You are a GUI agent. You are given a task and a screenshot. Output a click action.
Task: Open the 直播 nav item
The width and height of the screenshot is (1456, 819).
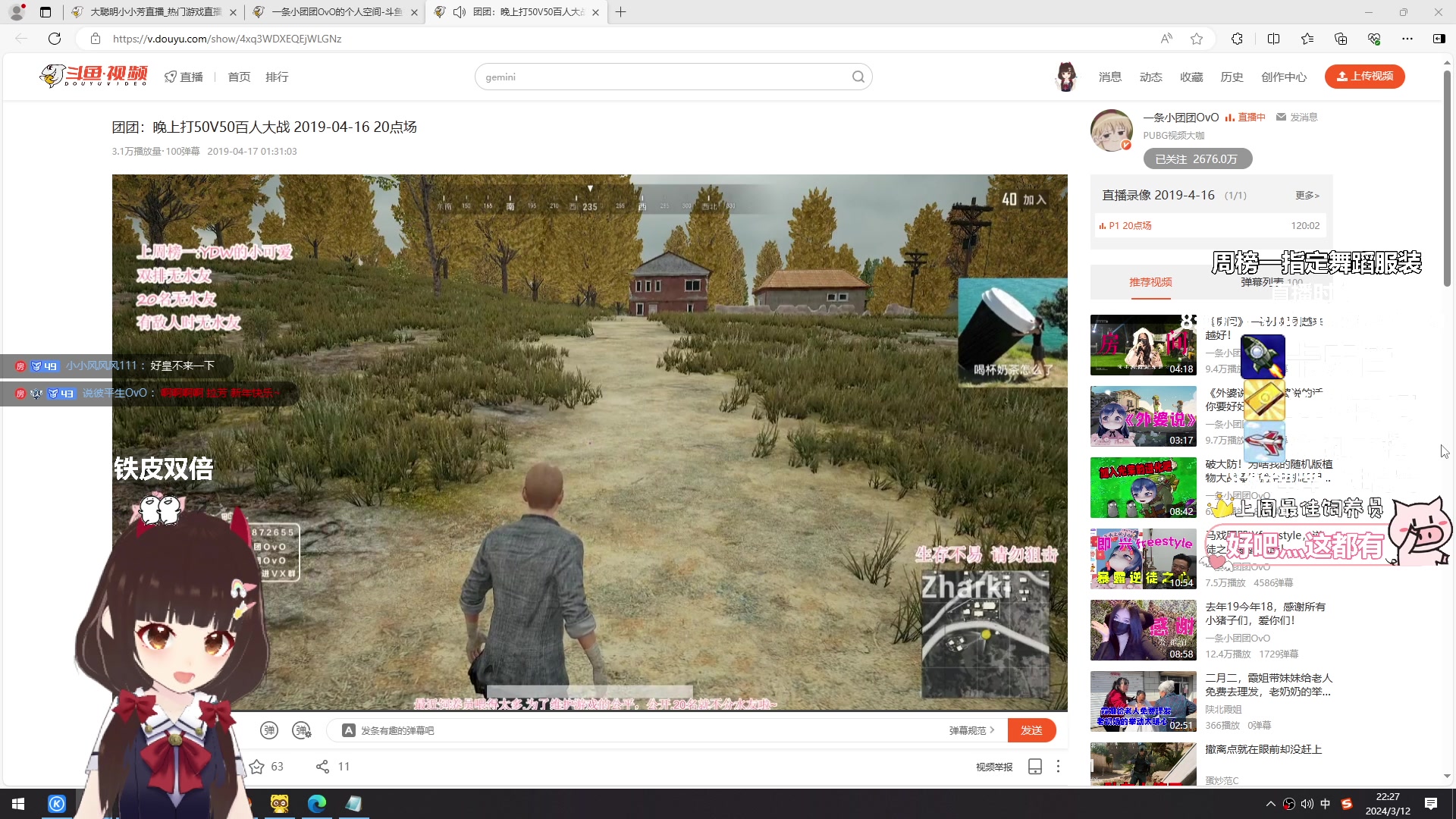pos(184,77)
